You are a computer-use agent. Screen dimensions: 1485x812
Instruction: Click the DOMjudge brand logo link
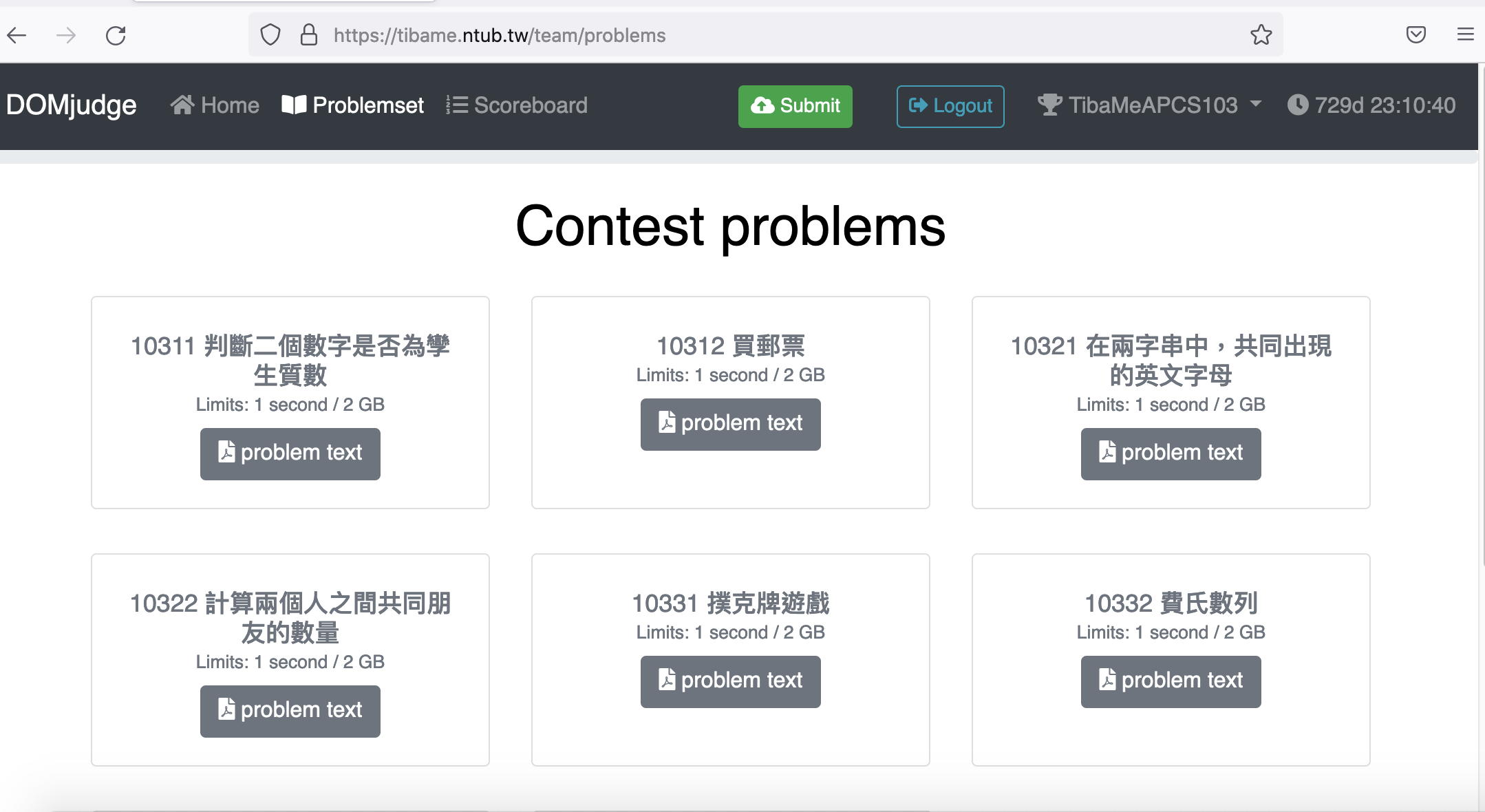pyautogui.click(x=72, y=105)
